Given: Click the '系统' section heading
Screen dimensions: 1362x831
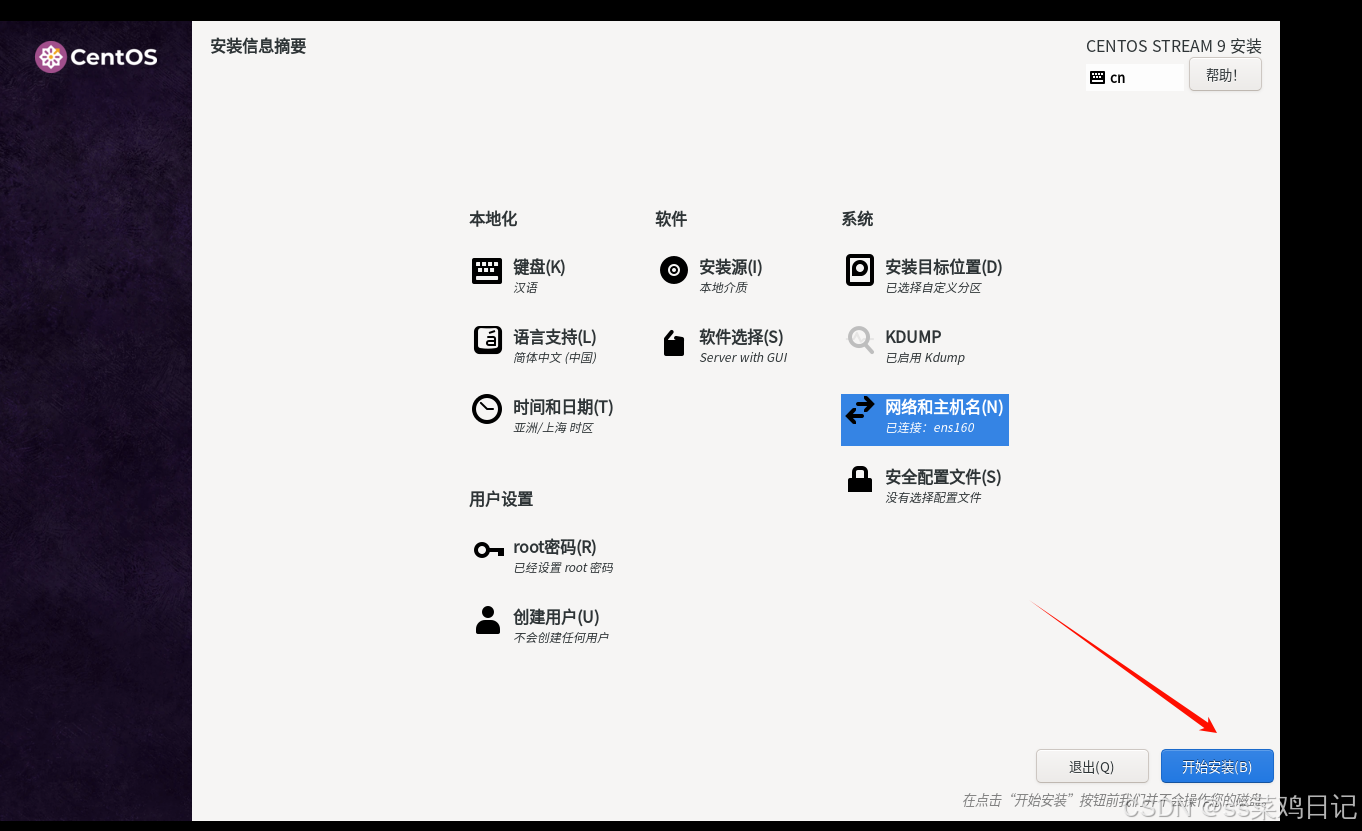Looking at the screenshot, I should [857, 219].
